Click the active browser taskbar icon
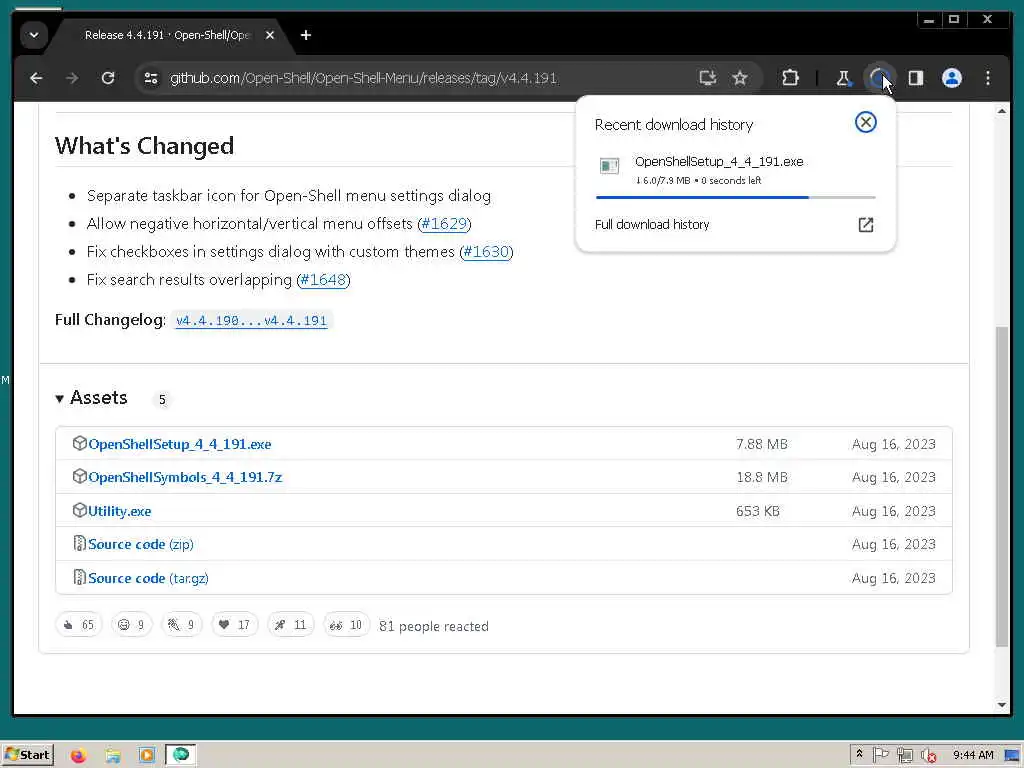 (x=180, y=756)
